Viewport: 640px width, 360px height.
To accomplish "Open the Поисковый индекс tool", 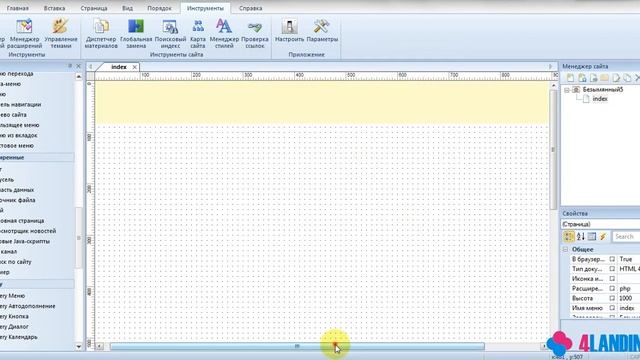I will [x=170, y=33].
